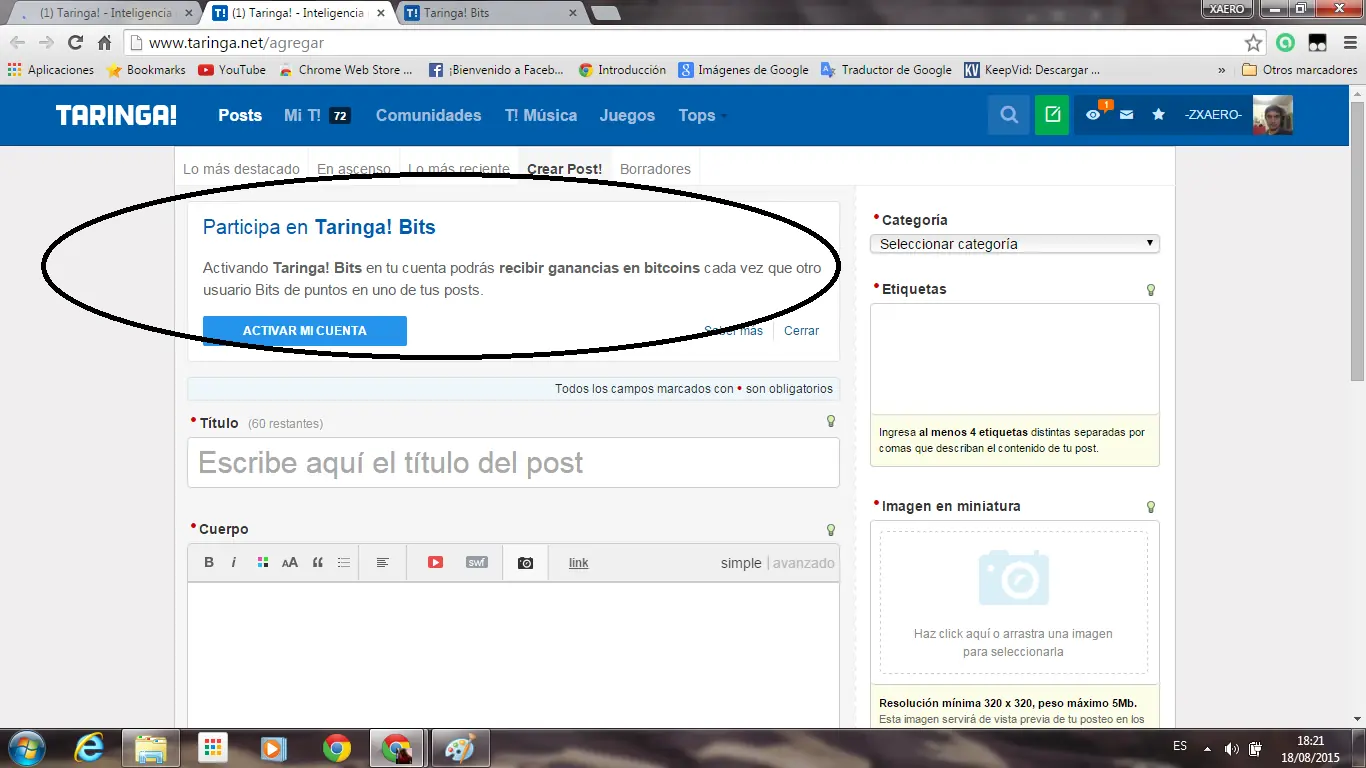The image size is (1366, 768).
Task: Close the Taringa! Bits banner with Cerrar
Action: point(801,331)
